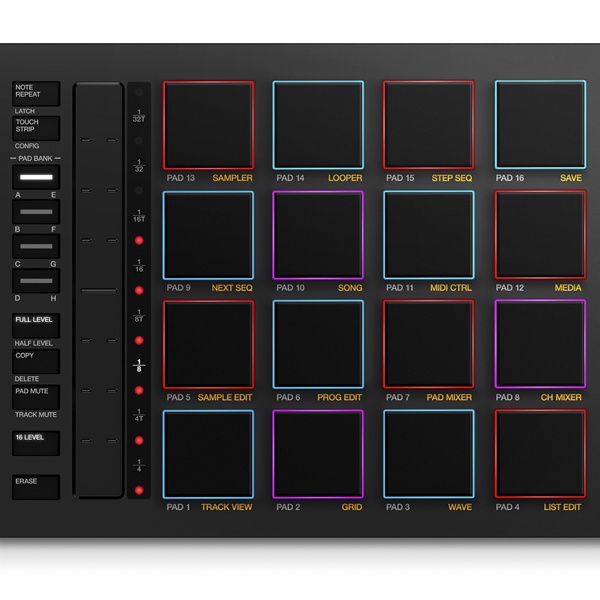Turn on the 16 Level button
This screenshot has width=600, height=600.
(36, 442)
